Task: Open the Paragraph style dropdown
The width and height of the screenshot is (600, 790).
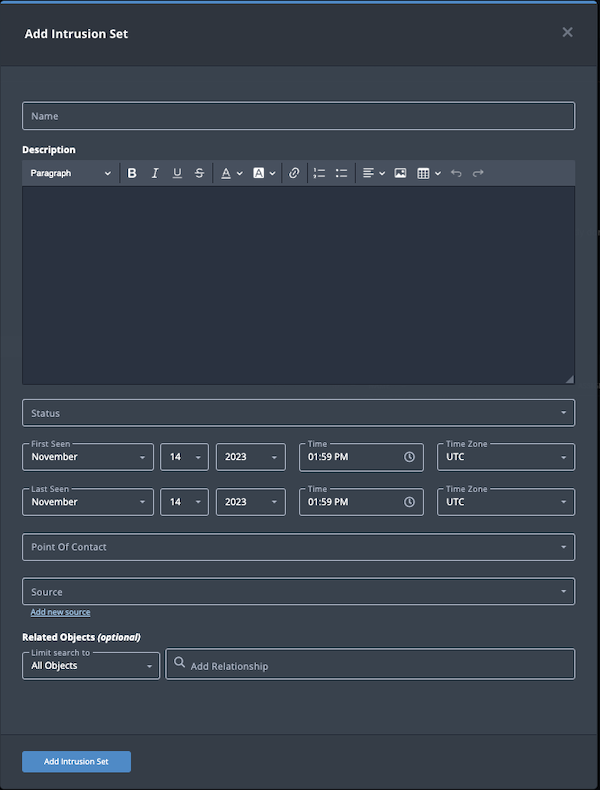Action: (x=70, y=173)
